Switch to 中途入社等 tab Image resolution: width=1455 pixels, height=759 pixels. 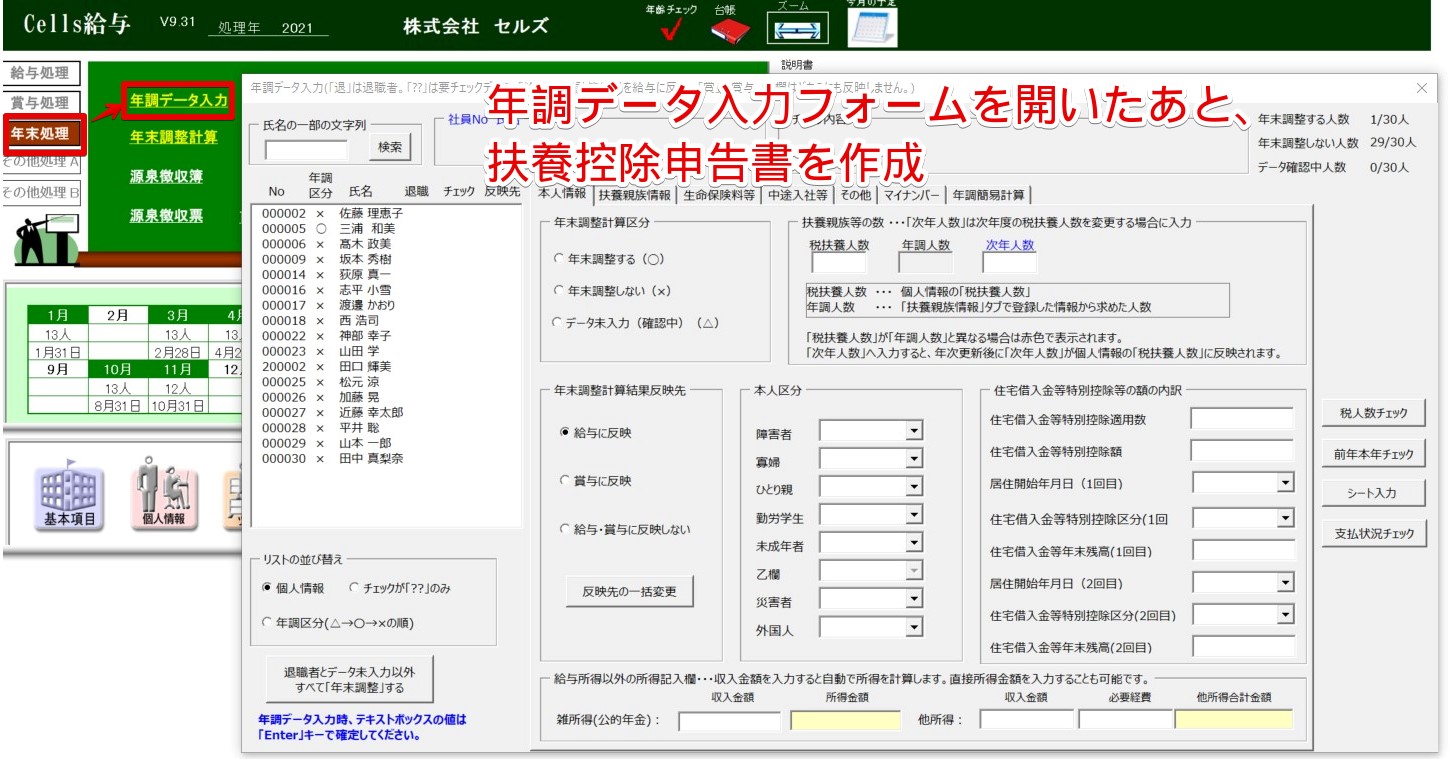tap(797, 195)
